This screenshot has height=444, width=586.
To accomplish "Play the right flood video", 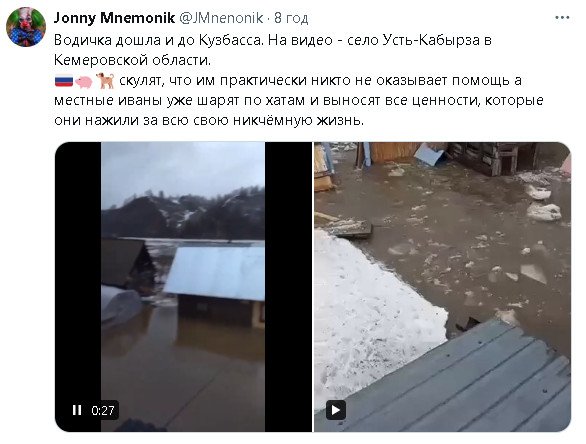I will [336, 410].
